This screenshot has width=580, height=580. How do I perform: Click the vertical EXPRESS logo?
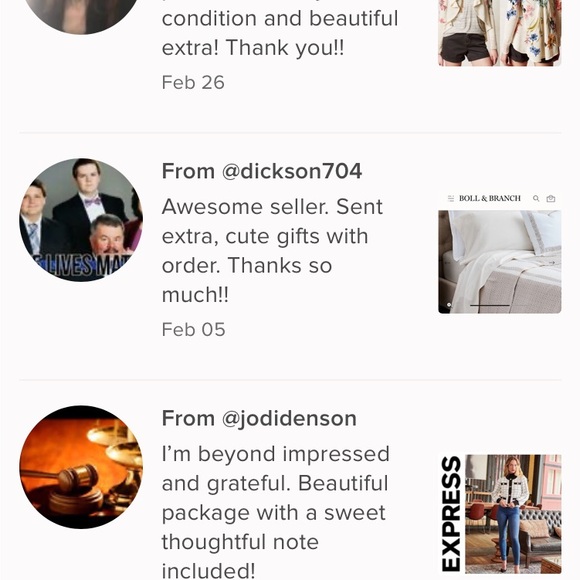click(x=451, y=514)
